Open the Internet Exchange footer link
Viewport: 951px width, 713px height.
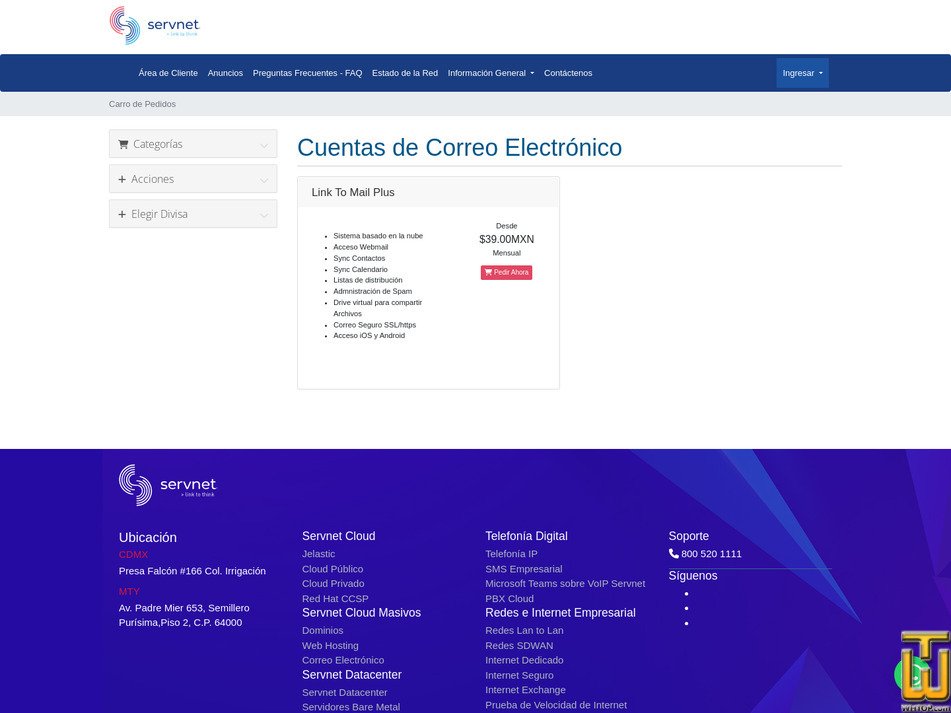click(525, 690)
